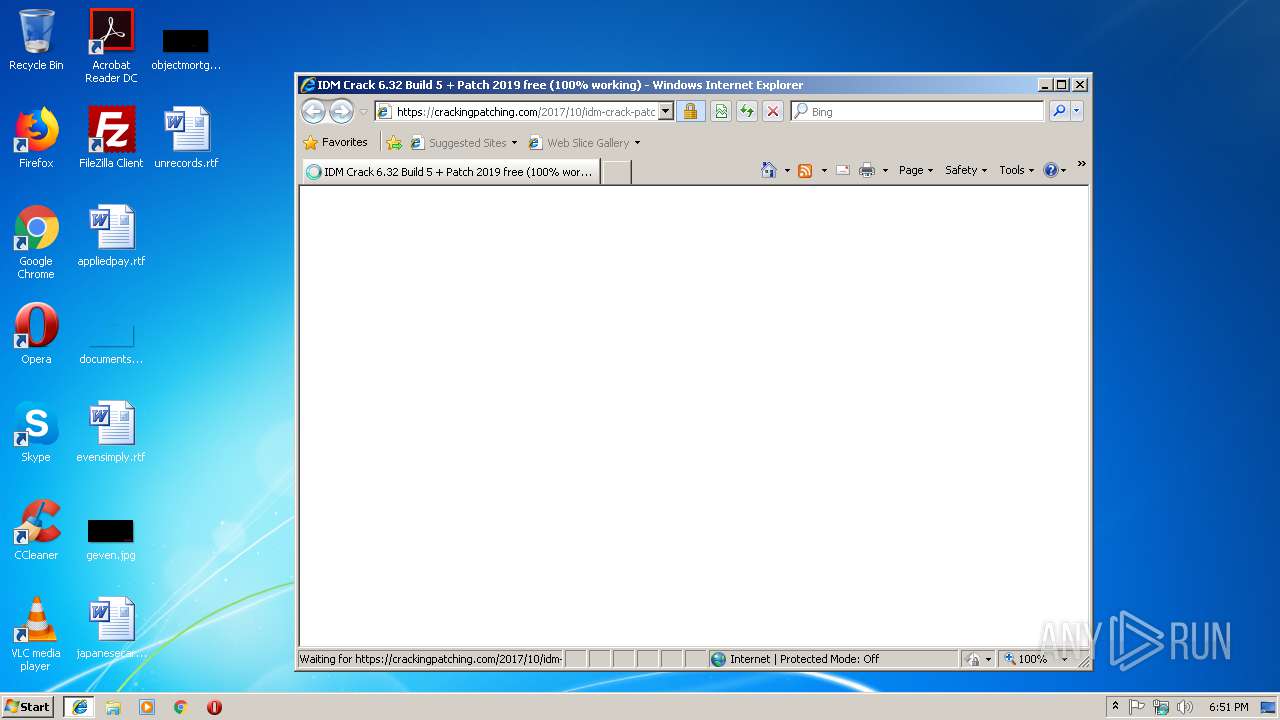This screenshot has height=720, width=1280.
Task: Expand the Home button dropdown arrow
Action: (x=787, y=170)
